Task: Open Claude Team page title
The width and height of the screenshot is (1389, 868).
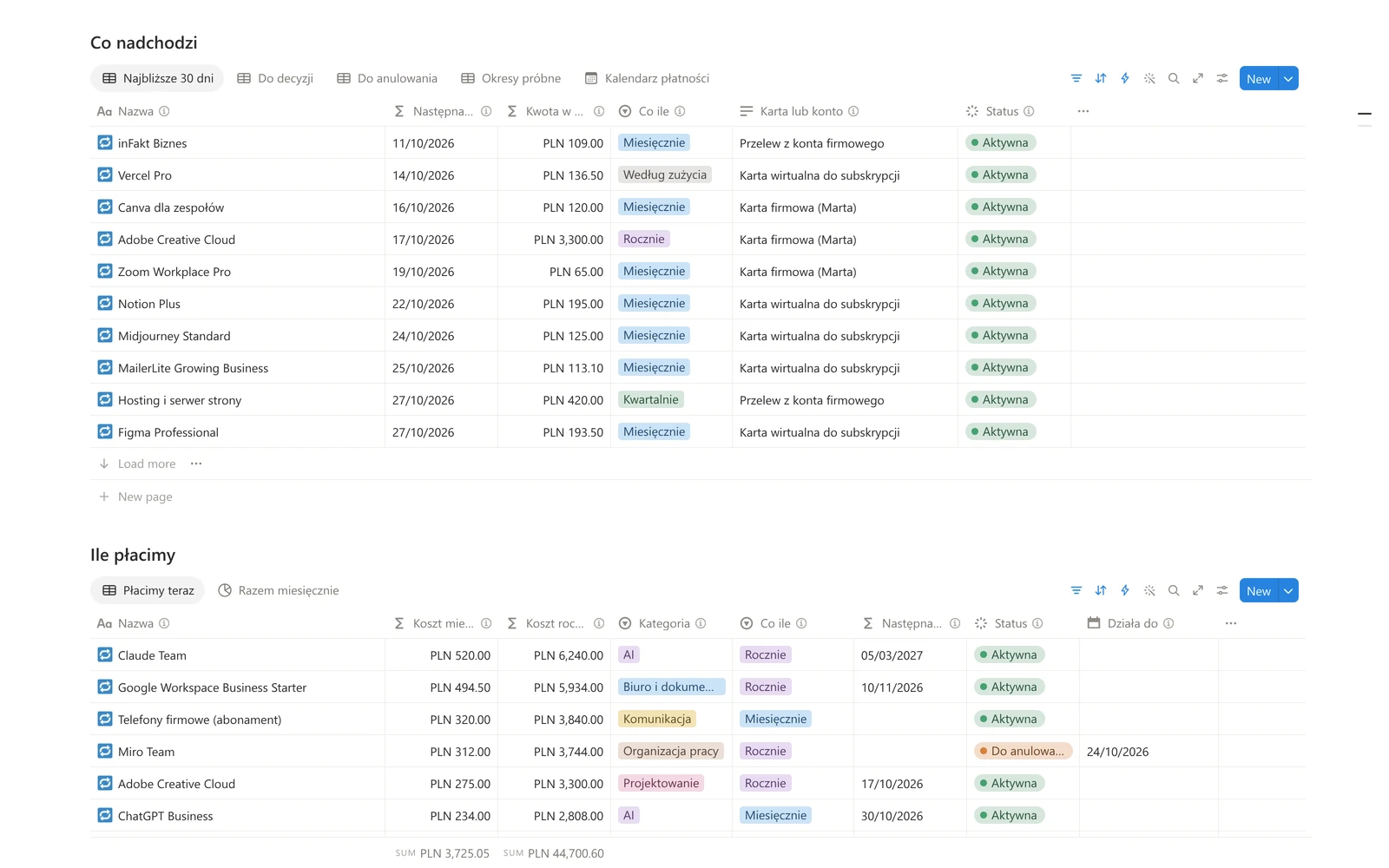Action: click(152, 655)
